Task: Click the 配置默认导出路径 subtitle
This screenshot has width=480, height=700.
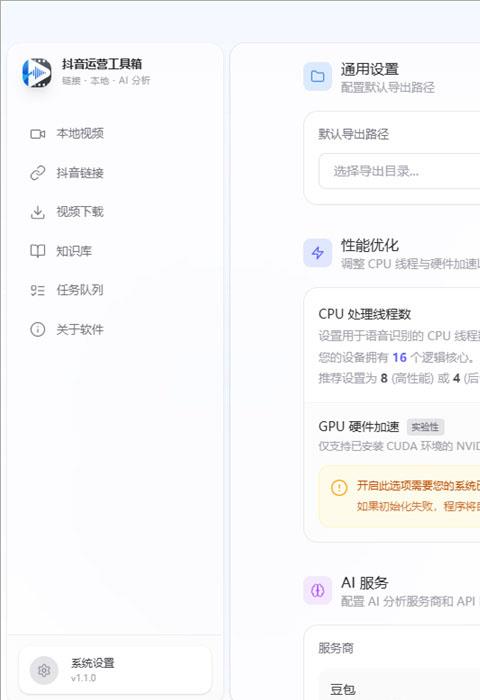Action: pyautogui.click(x=388, y=87)
